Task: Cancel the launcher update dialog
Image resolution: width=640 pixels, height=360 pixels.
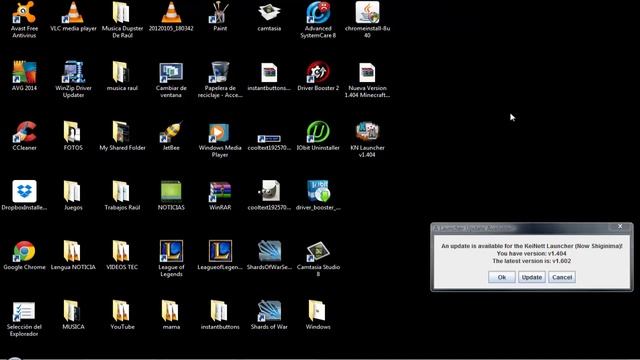Action: (x=562, y=277)
